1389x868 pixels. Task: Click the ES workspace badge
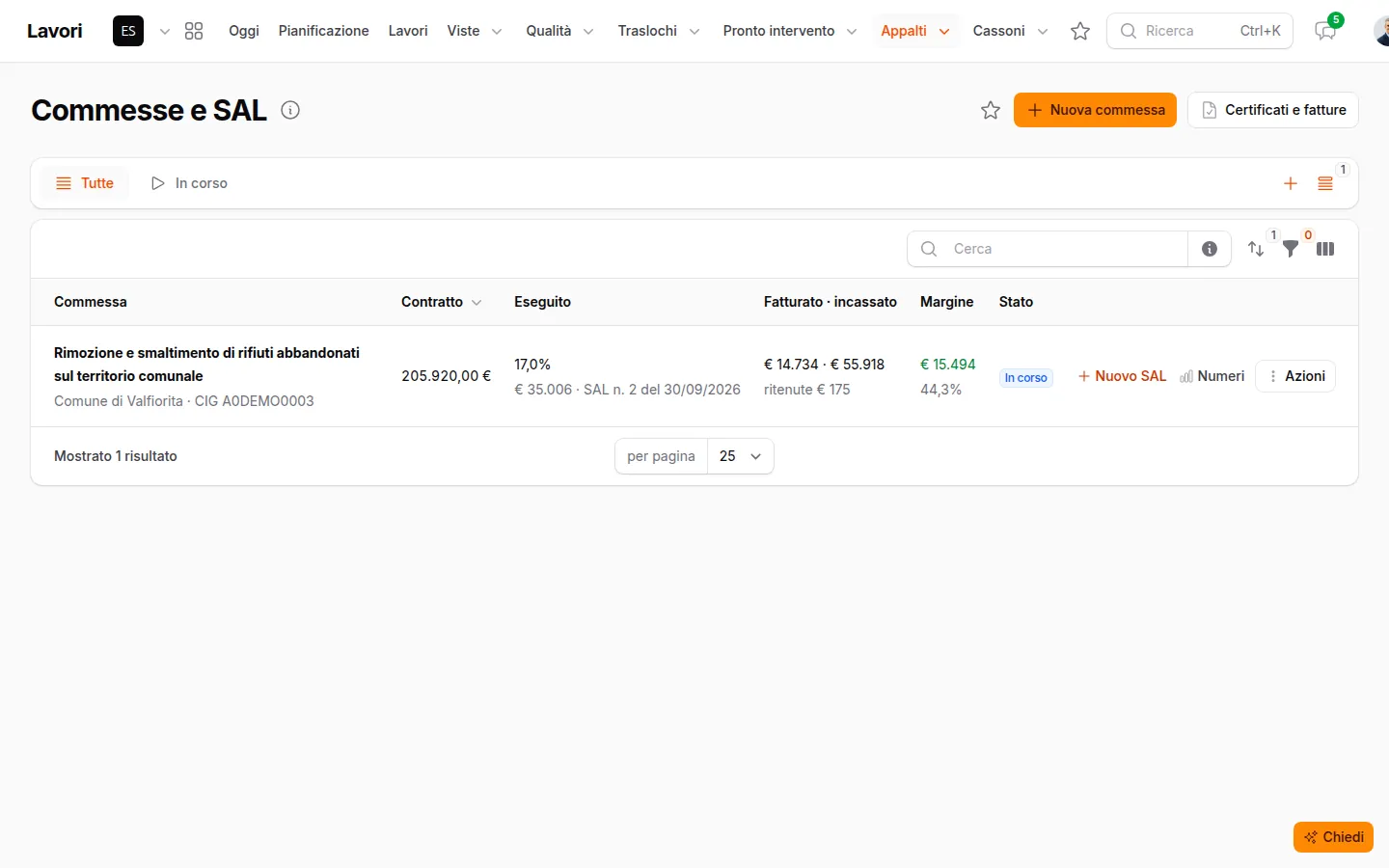coord(128,31)
